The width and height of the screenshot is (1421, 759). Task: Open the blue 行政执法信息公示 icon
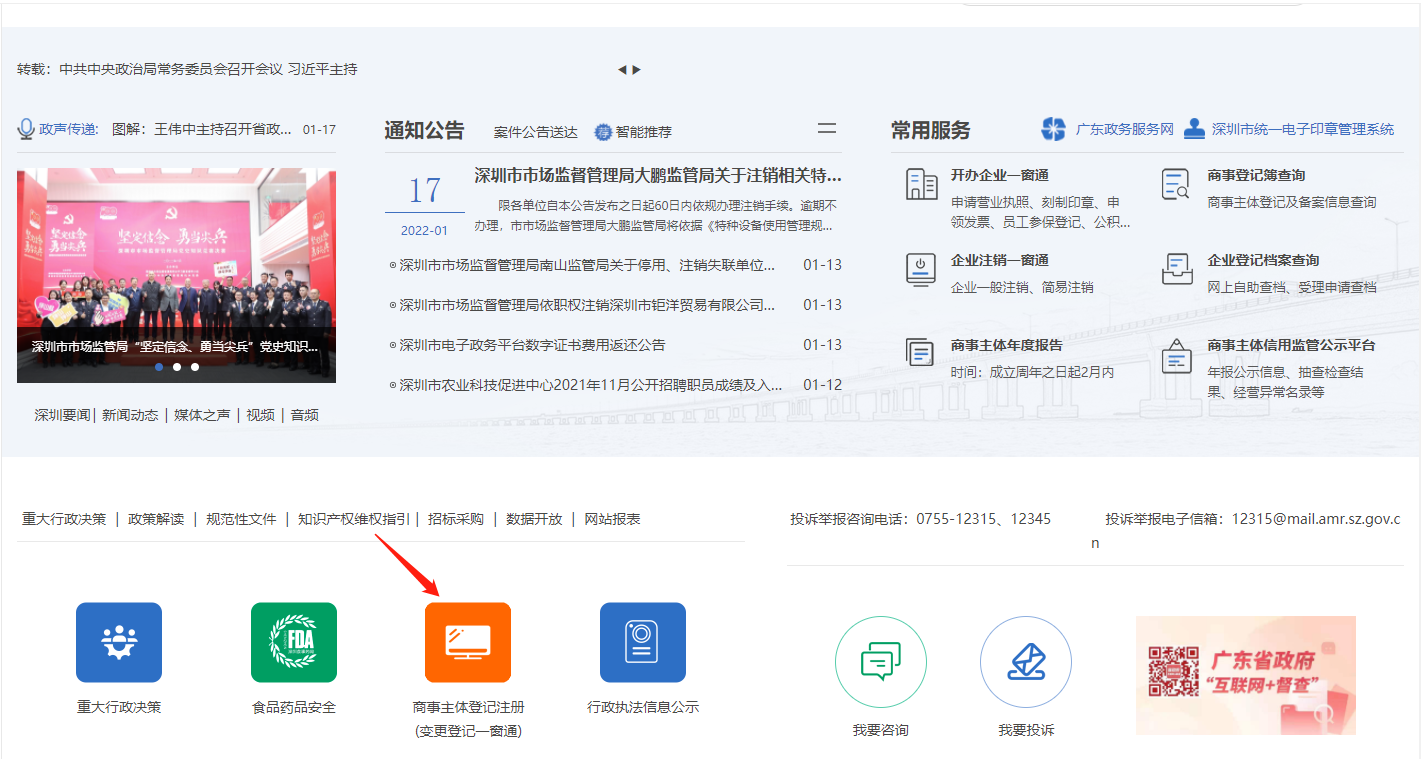click(x=642, y=642)
